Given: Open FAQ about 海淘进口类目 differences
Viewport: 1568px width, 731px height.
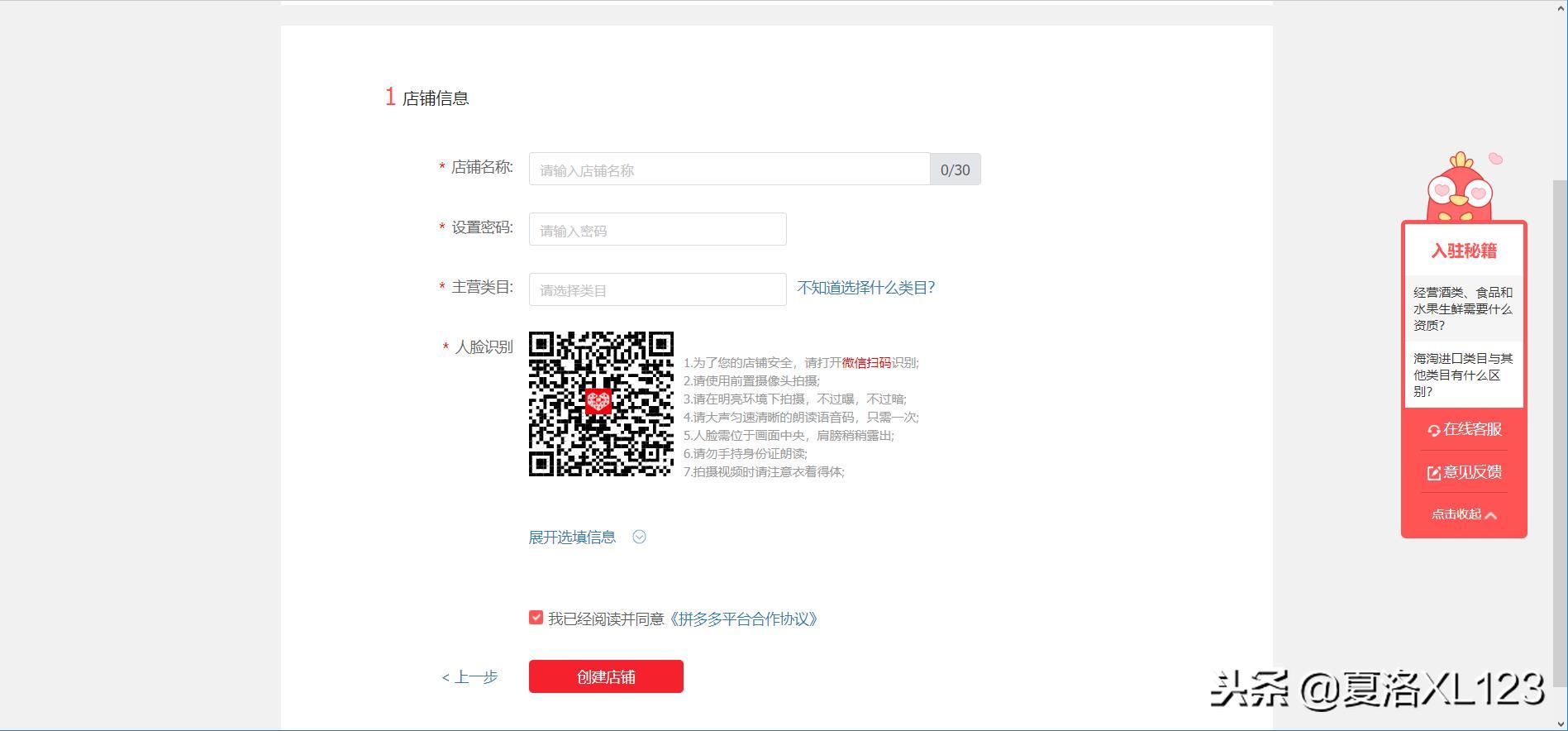Looking at the screenshot, I should 1463,375.
